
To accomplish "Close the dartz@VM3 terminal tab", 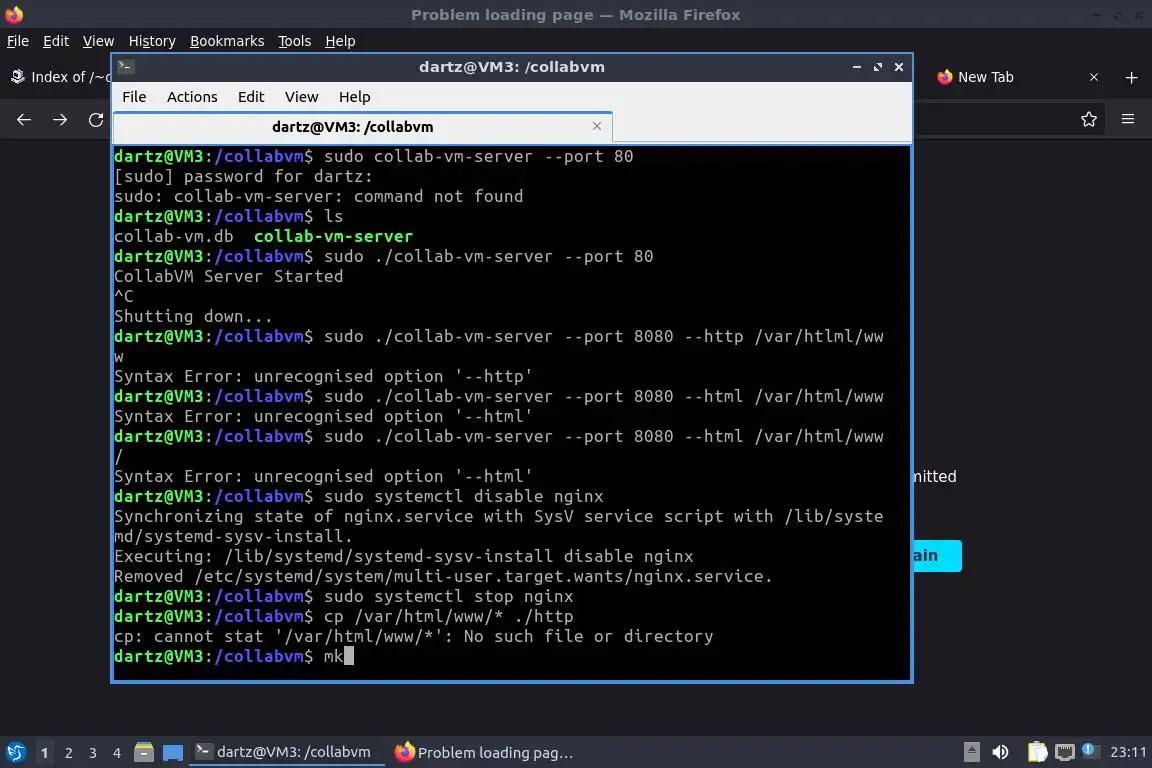I will (597, 126).
